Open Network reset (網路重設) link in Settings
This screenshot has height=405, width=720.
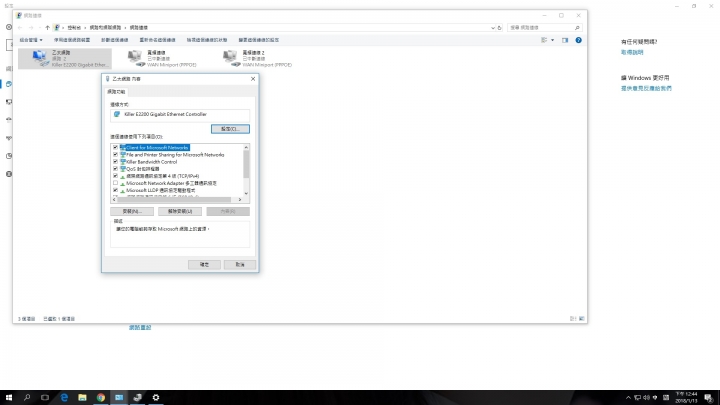point(140,327)
